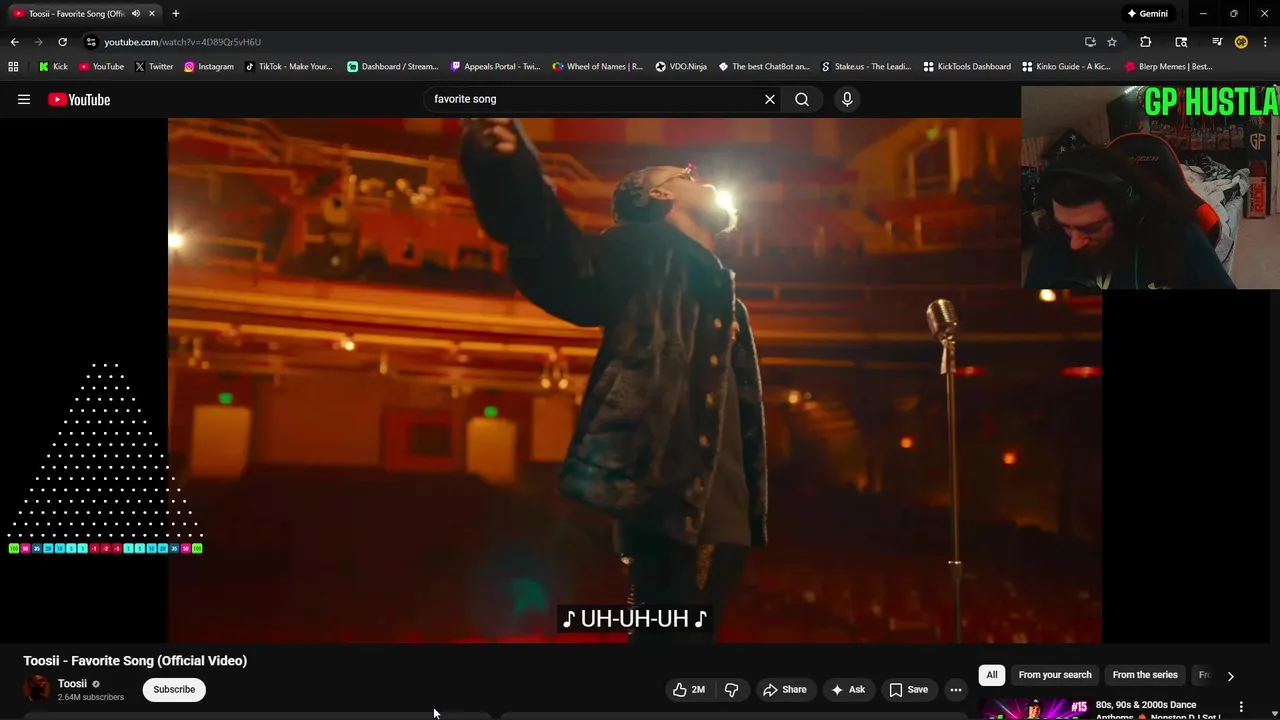Open The best ChatBot bookmark
The image size is (1280, 720).
pyautogui.click(x=764, y=67)
